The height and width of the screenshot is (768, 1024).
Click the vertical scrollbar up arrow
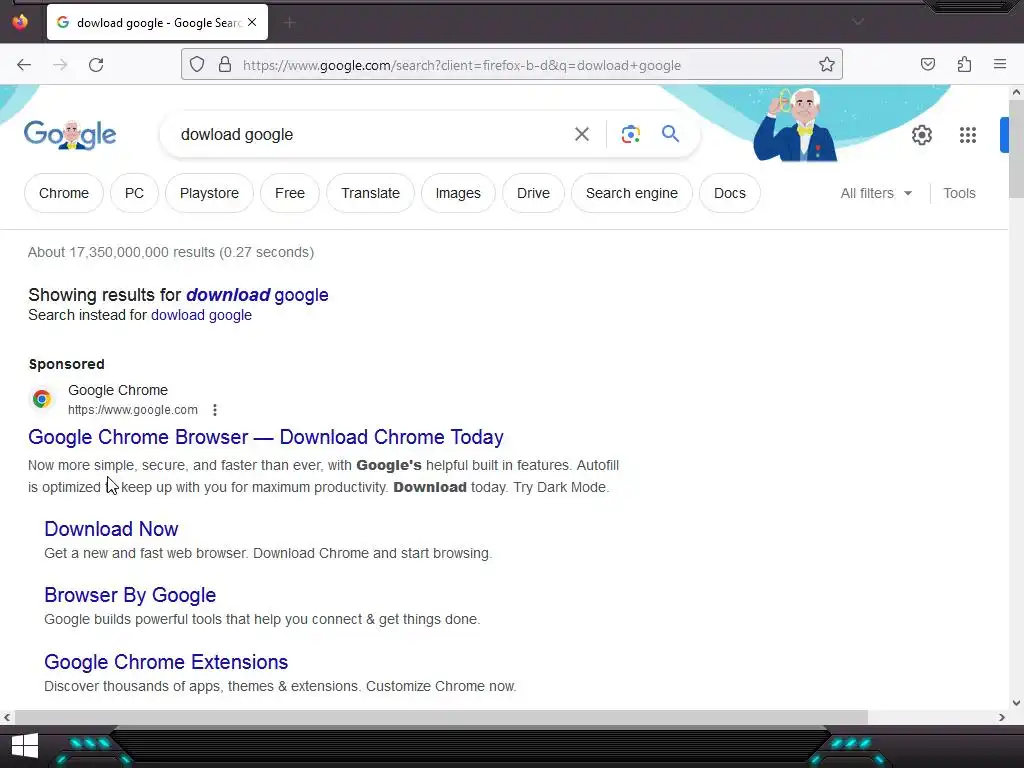coord(1016,92)
